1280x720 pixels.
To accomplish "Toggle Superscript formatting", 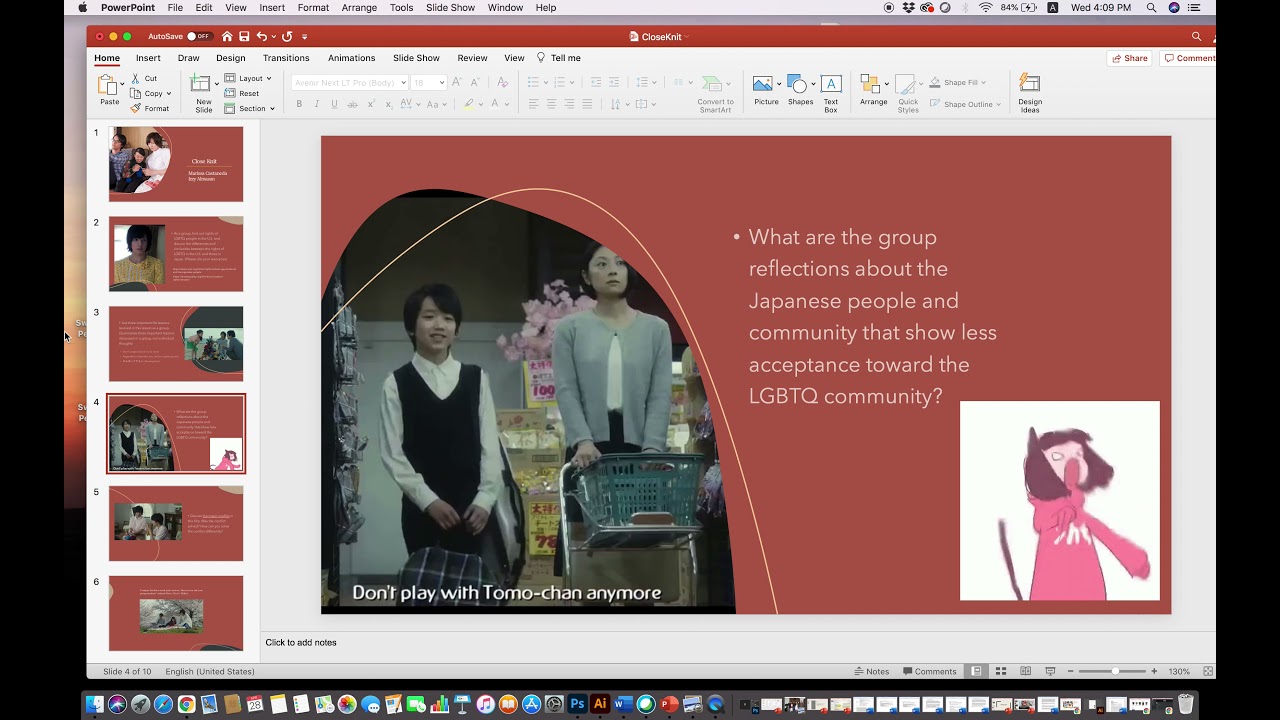I will point(371,104).
